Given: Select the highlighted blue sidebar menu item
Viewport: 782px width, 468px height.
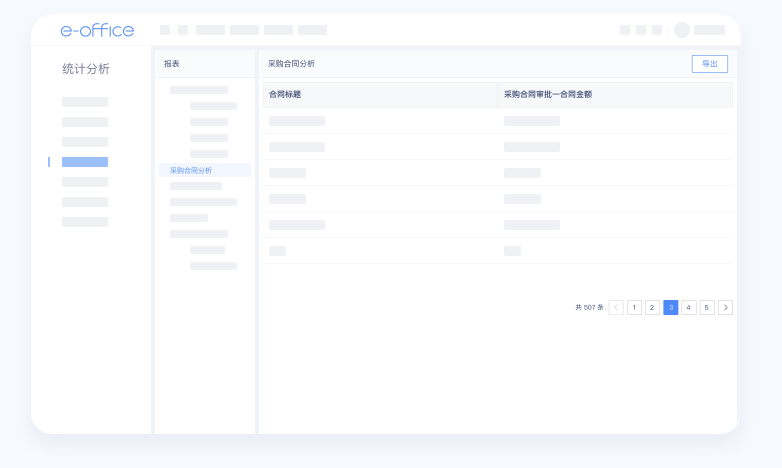Looking at the screenshot, I should click(x=85, y=162).
